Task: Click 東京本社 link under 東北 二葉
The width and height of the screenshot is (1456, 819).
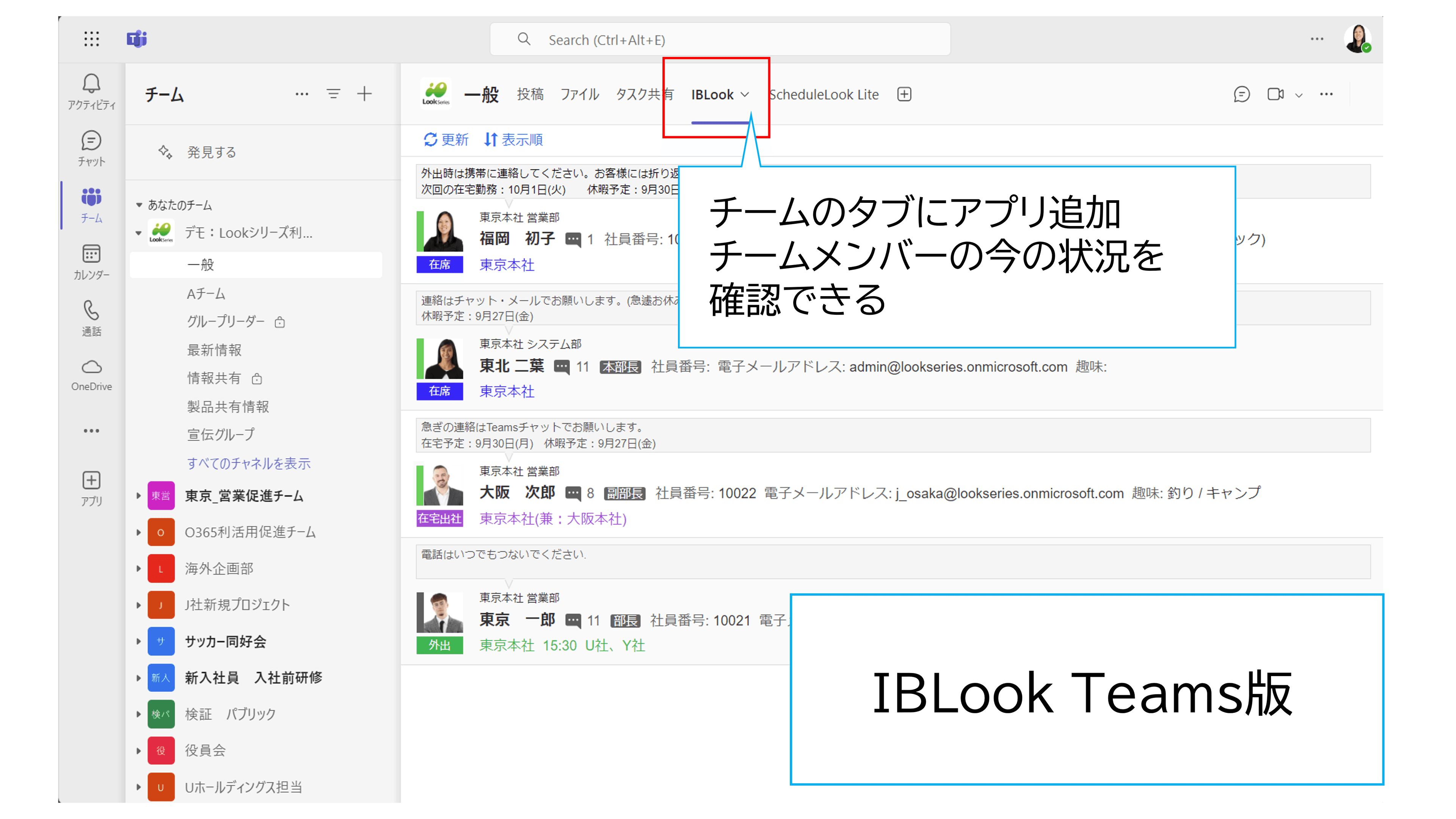Action: tap(507, 392)
